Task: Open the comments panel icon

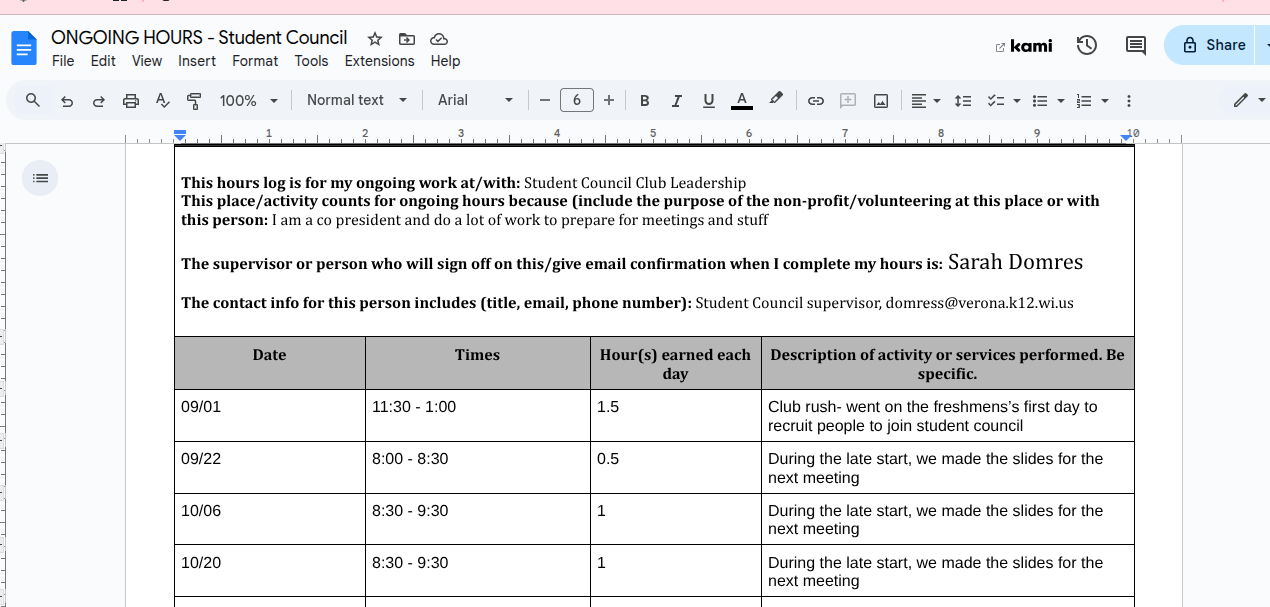Action: pyautogui.click(x=1135, y=45)
